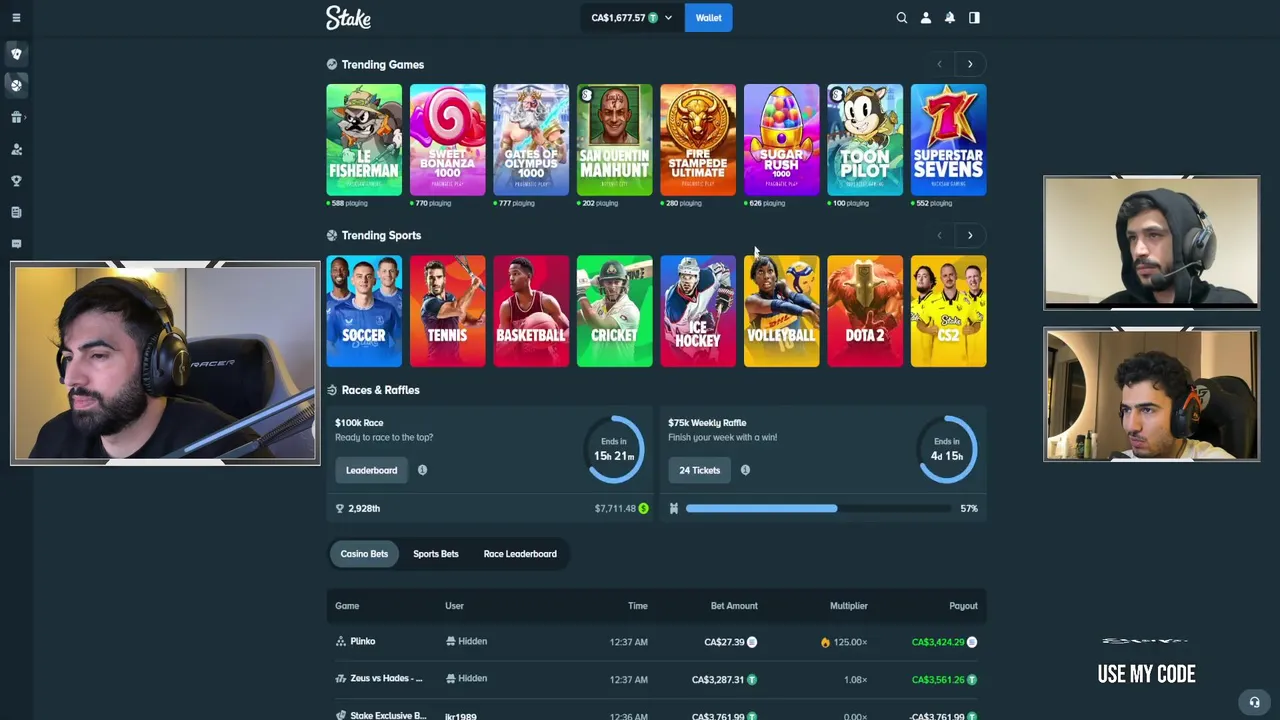The height and width of the screenshot is (720, 1280).
Task: Switch to the Race Leaderboard tab
Action: pyautogui.click(x=520, y=554)
